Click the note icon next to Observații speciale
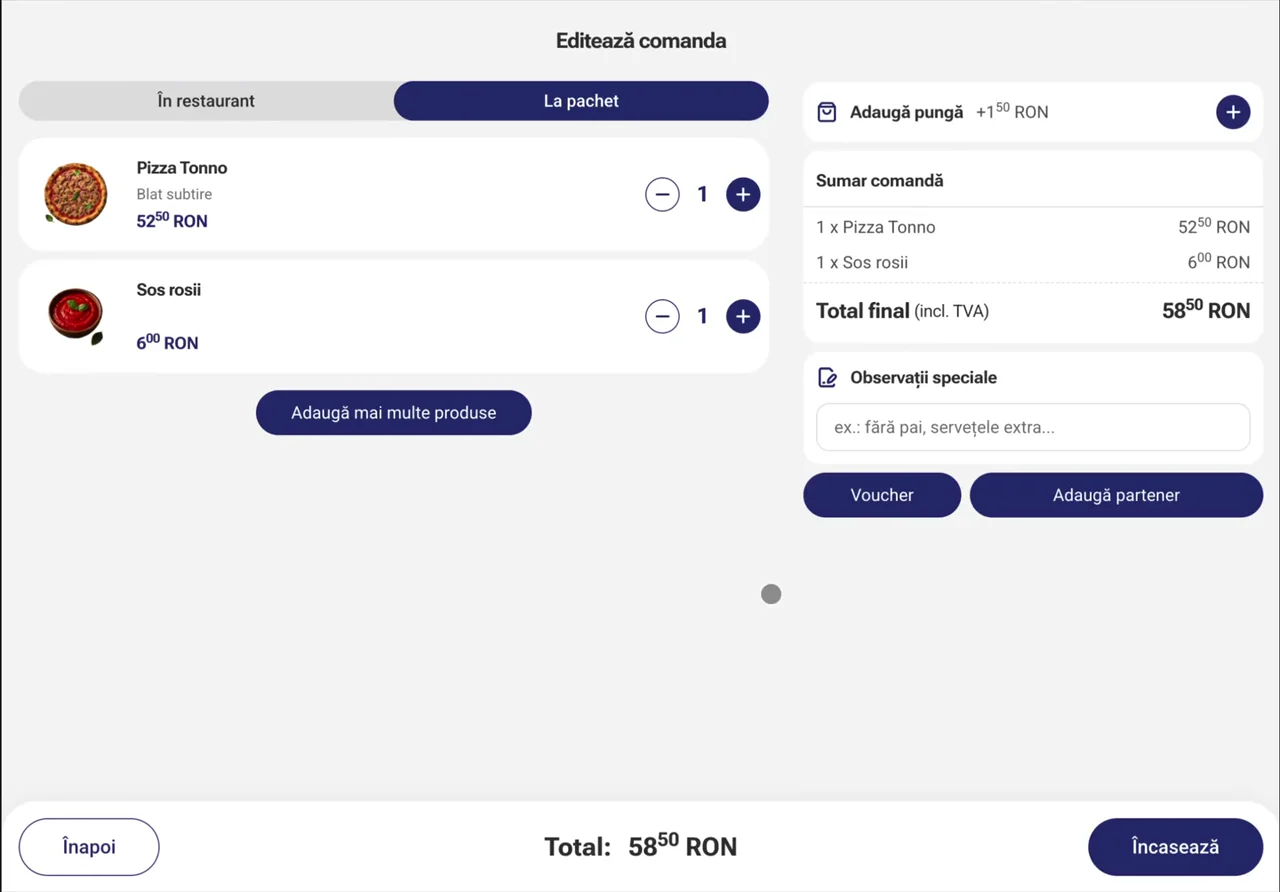The height and width of the screenshot is (892, 1280). (x=827, y=378)
